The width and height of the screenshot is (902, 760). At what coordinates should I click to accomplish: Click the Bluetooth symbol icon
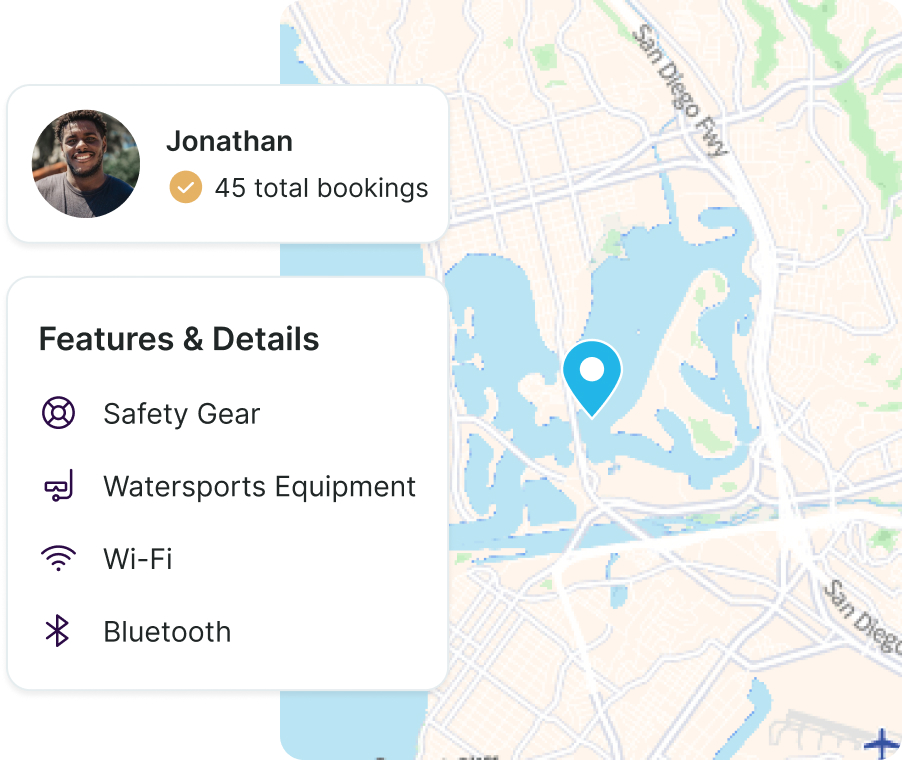tap(59, 631)
